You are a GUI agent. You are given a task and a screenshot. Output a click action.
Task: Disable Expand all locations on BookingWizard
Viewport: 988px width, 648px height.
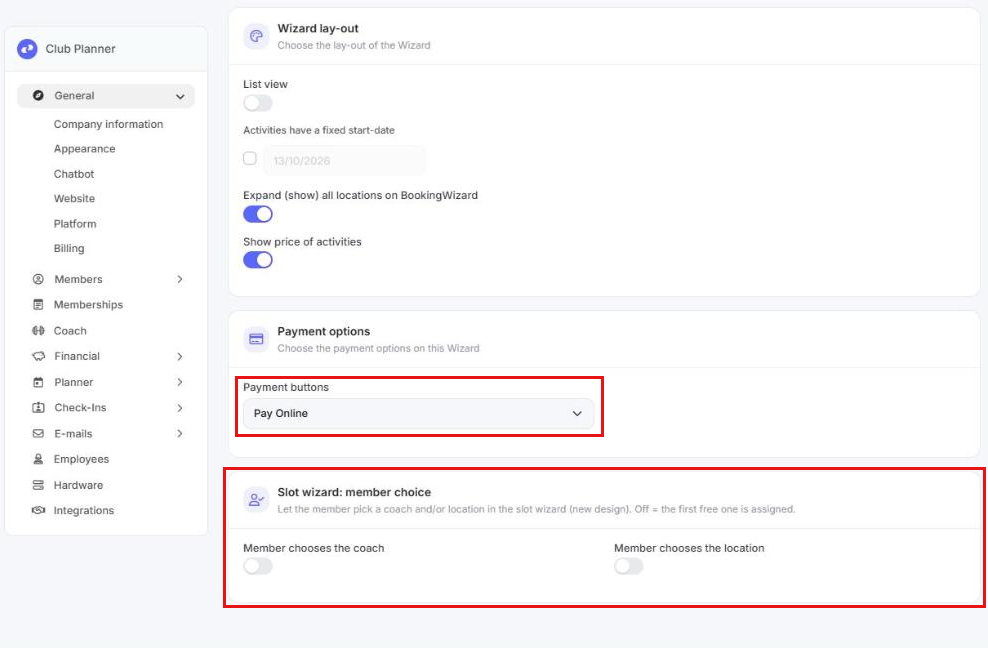click(x=258, y=214)
